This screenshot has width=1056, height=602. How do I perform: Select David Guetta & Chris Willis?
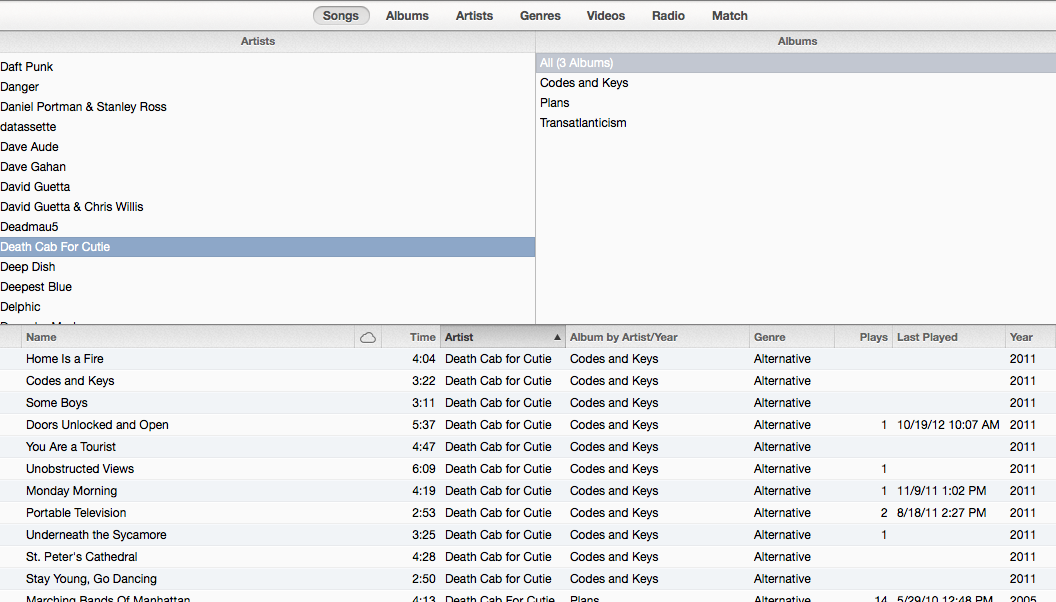pyautogui.click(x=267, y=207)
